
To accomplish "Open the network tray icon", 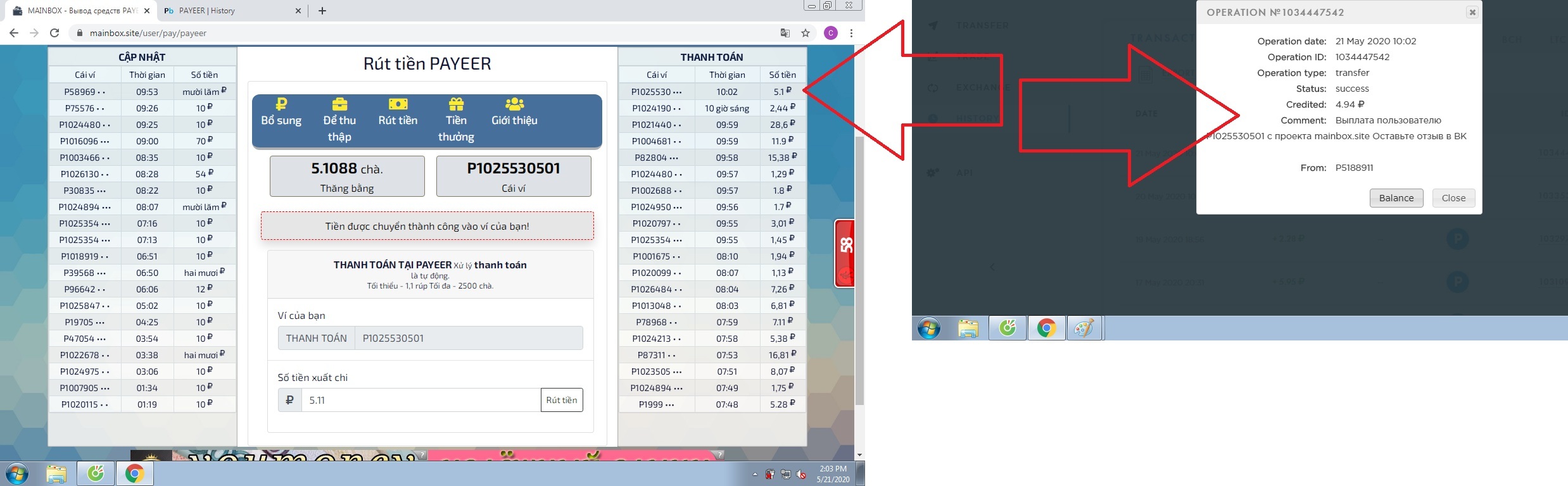I will point(786,474).
